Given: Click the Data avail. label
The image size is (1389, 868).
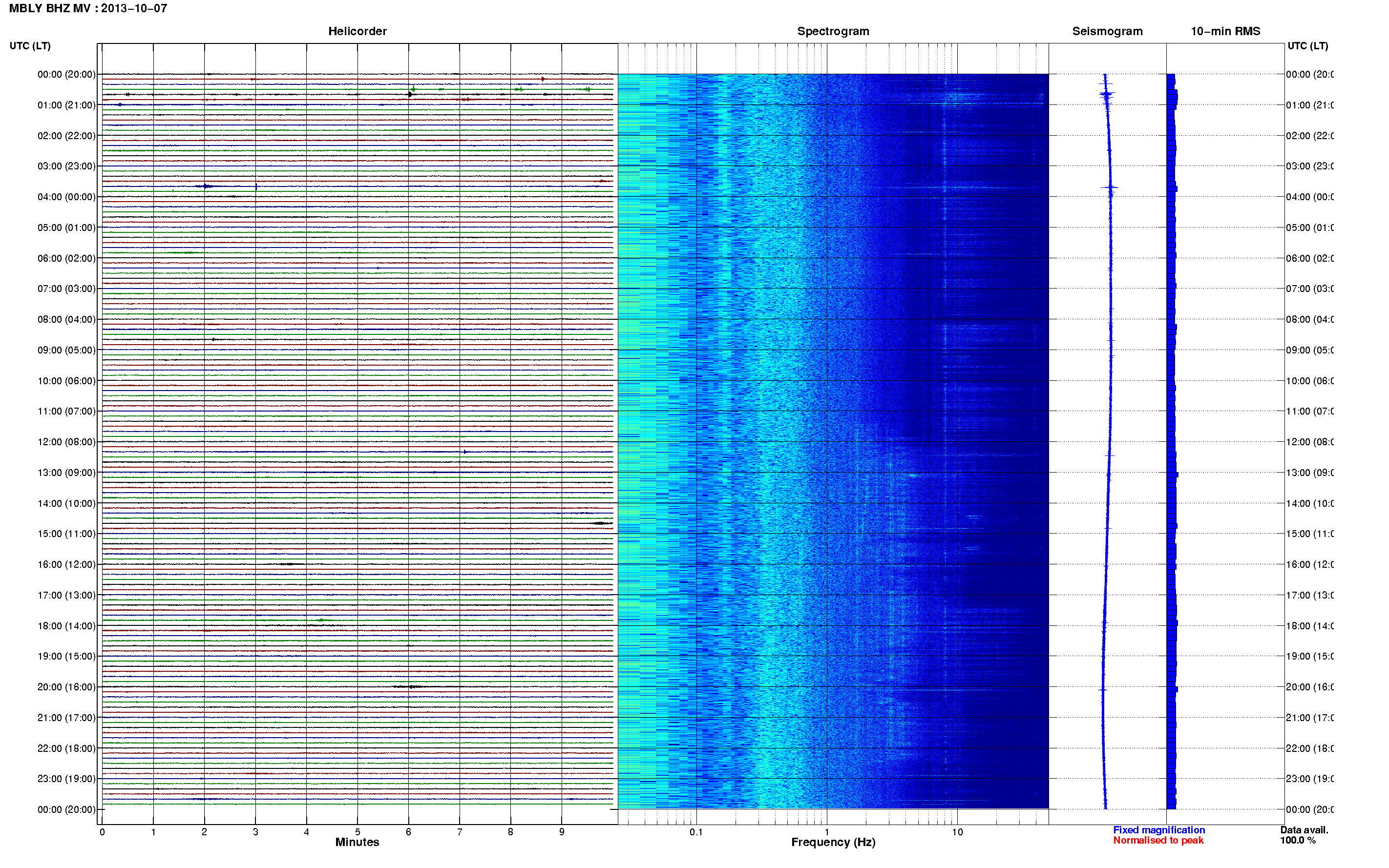Looking at the screenshot, I should pos(1304,830).
